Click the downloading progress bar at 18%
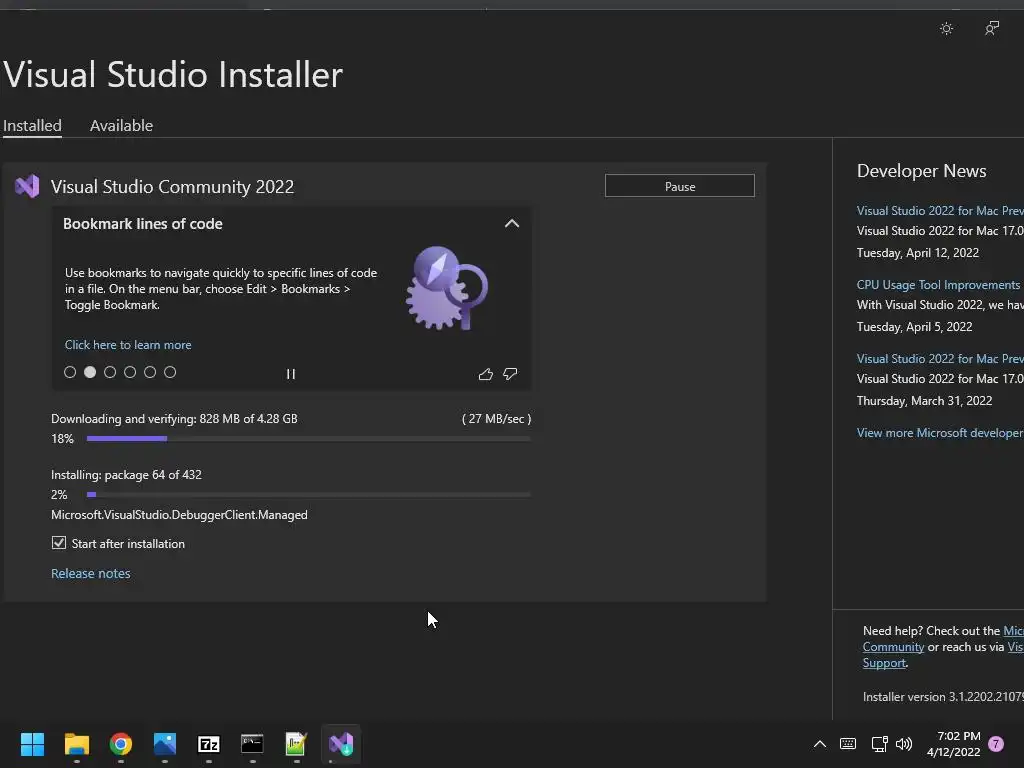 (308, 439)
